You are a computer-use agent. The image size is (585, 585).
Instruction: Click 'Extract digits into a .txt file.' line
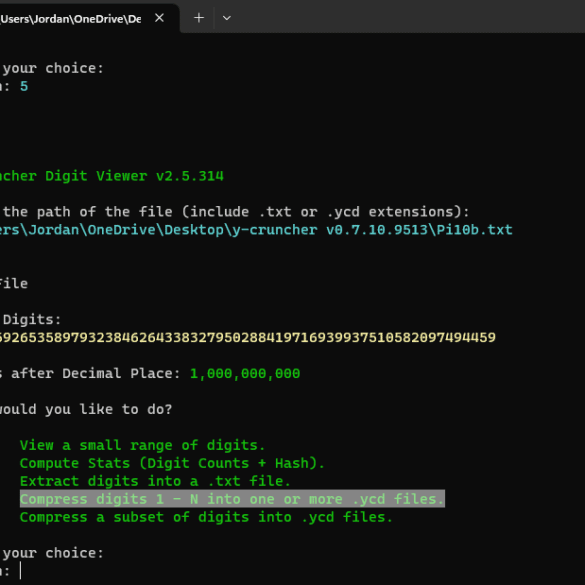point(155,481)
